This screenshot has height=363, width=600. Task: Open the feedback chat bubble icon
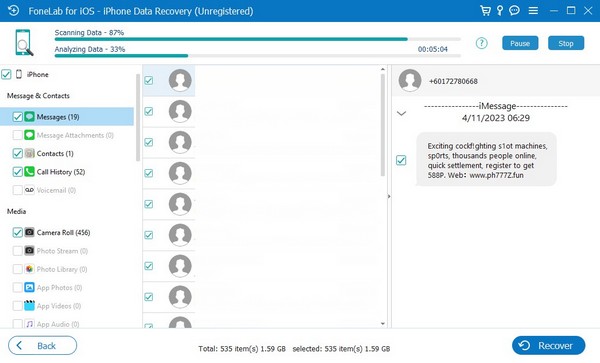click(x=514, y=10)
